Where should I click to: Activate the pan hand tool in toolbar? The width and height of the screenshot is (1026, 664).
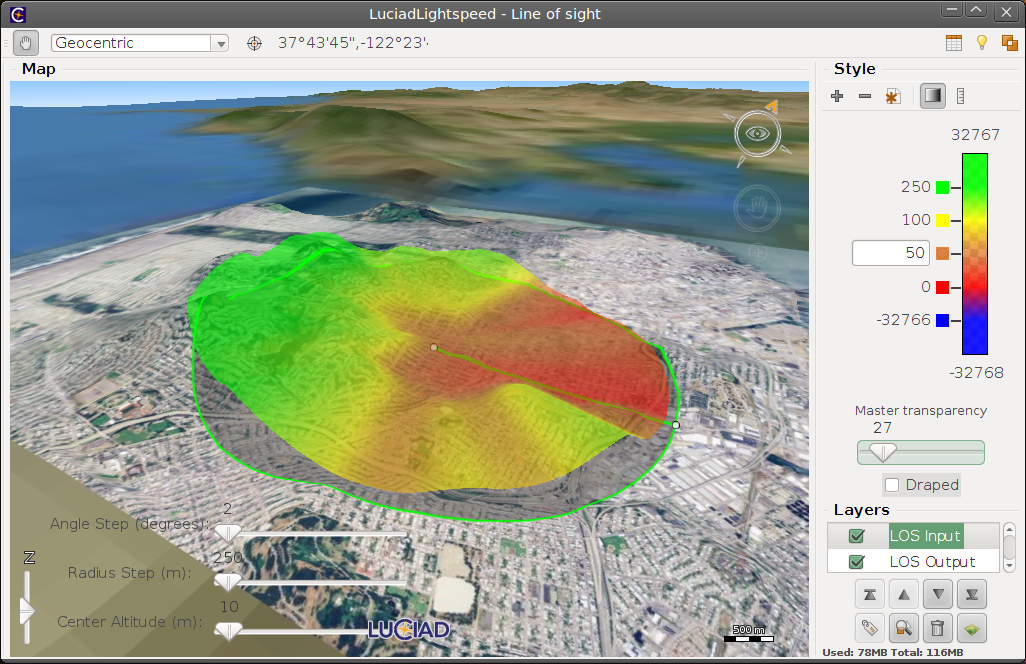(26, 43)
